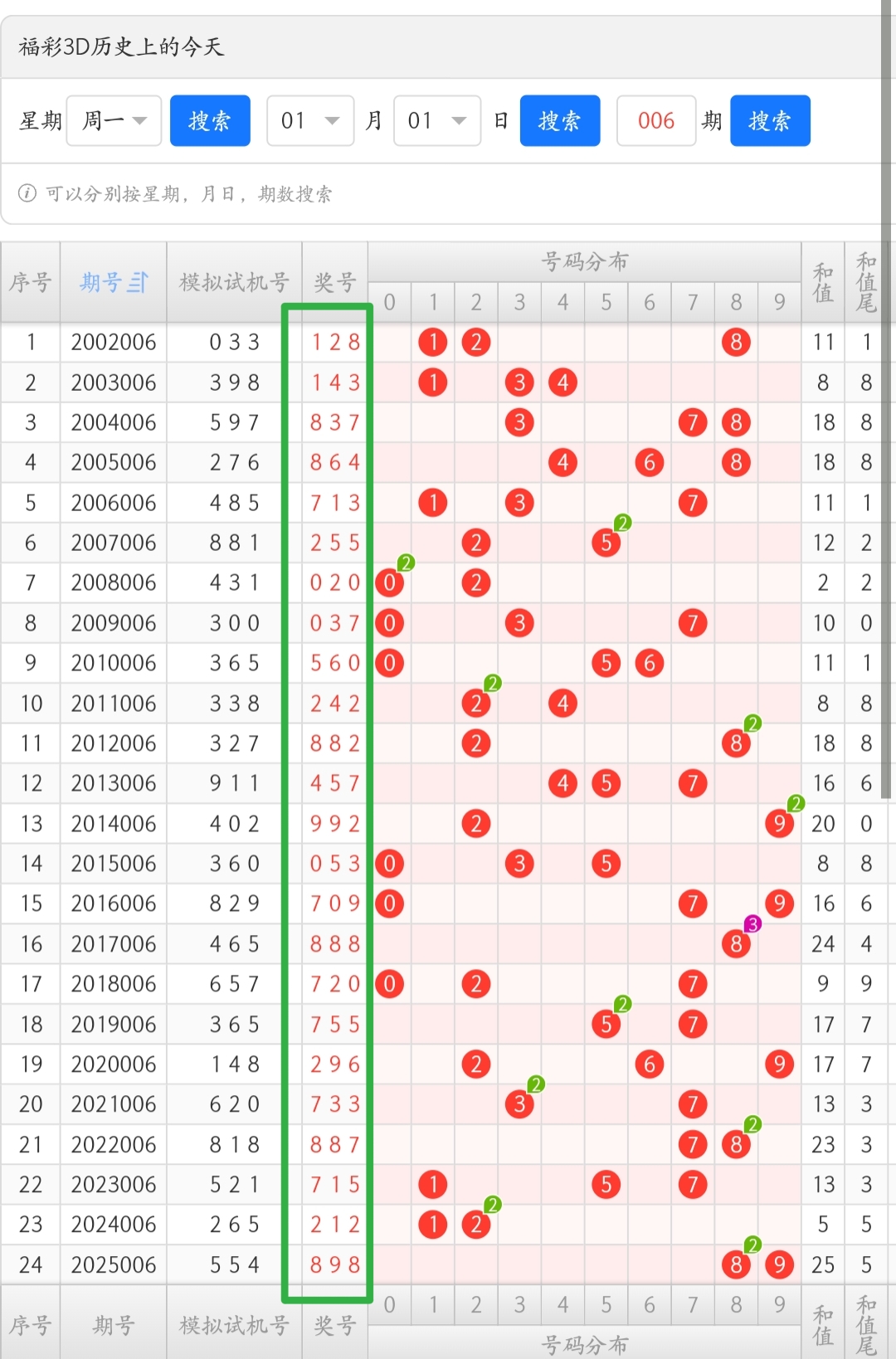Click red ball 5 in row 2019006
The width and height of the screenshot is (896, 1359).
(606, 1025)
